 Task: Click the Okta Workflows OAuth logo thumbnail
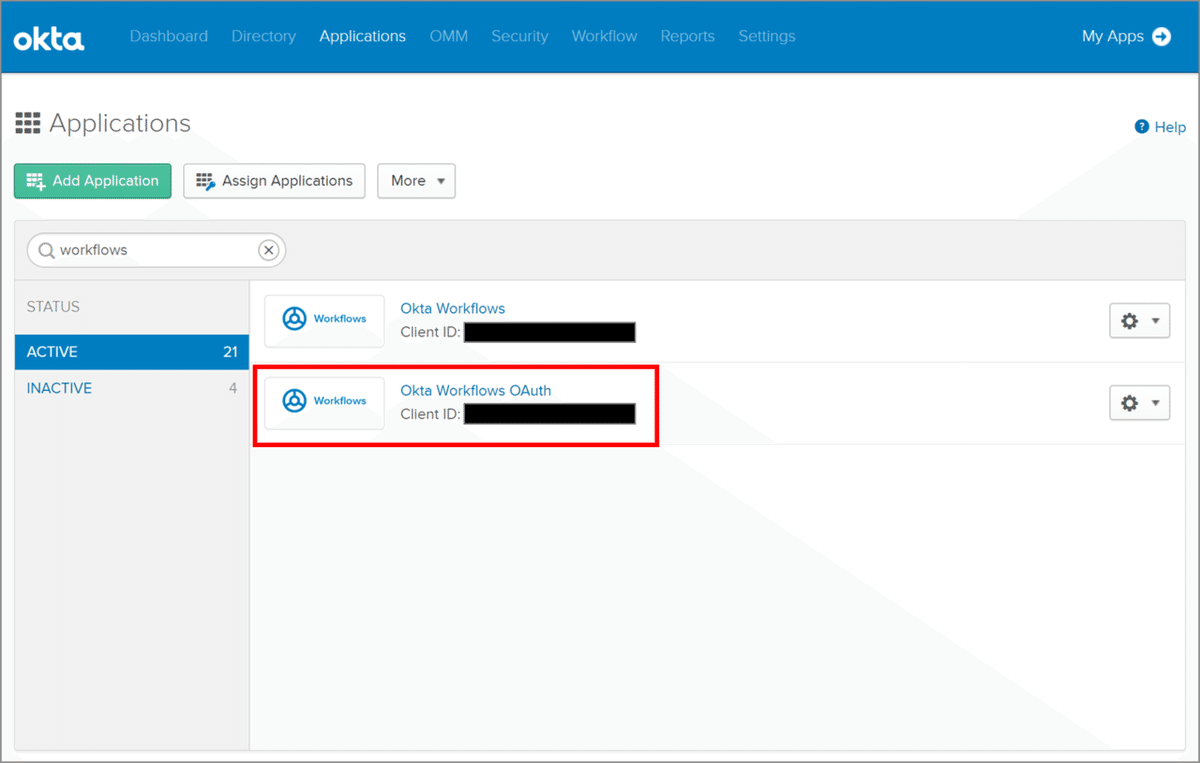point(324,403)
